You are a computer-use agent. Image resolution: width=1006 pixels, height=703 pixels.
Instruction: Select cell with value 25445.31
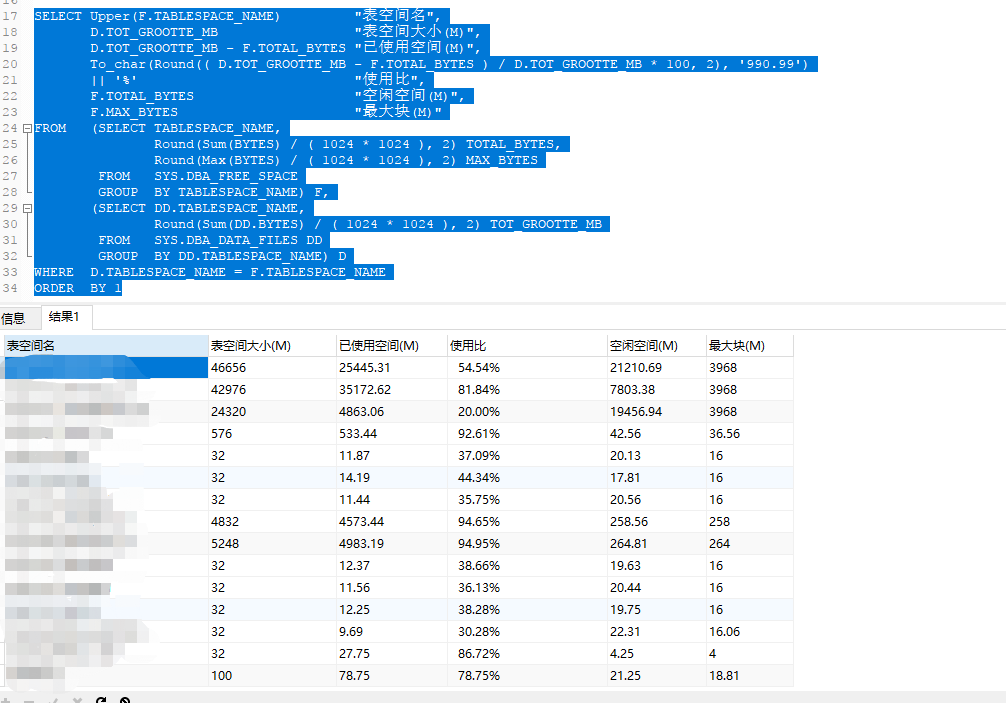(x=391, y=368)
